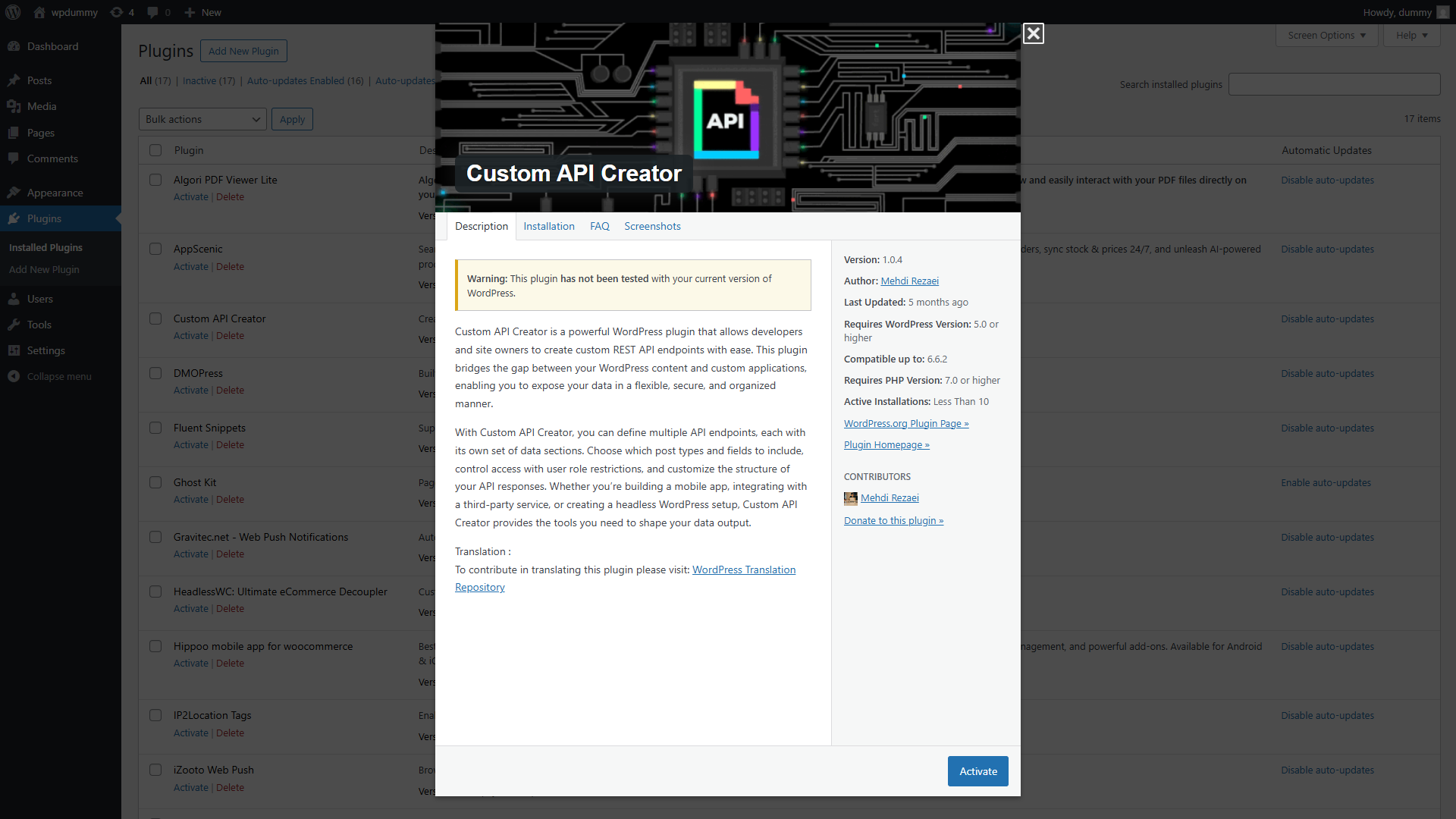
Task: Toggle the select-all plugins checkbox
Action: pos(155,150)
